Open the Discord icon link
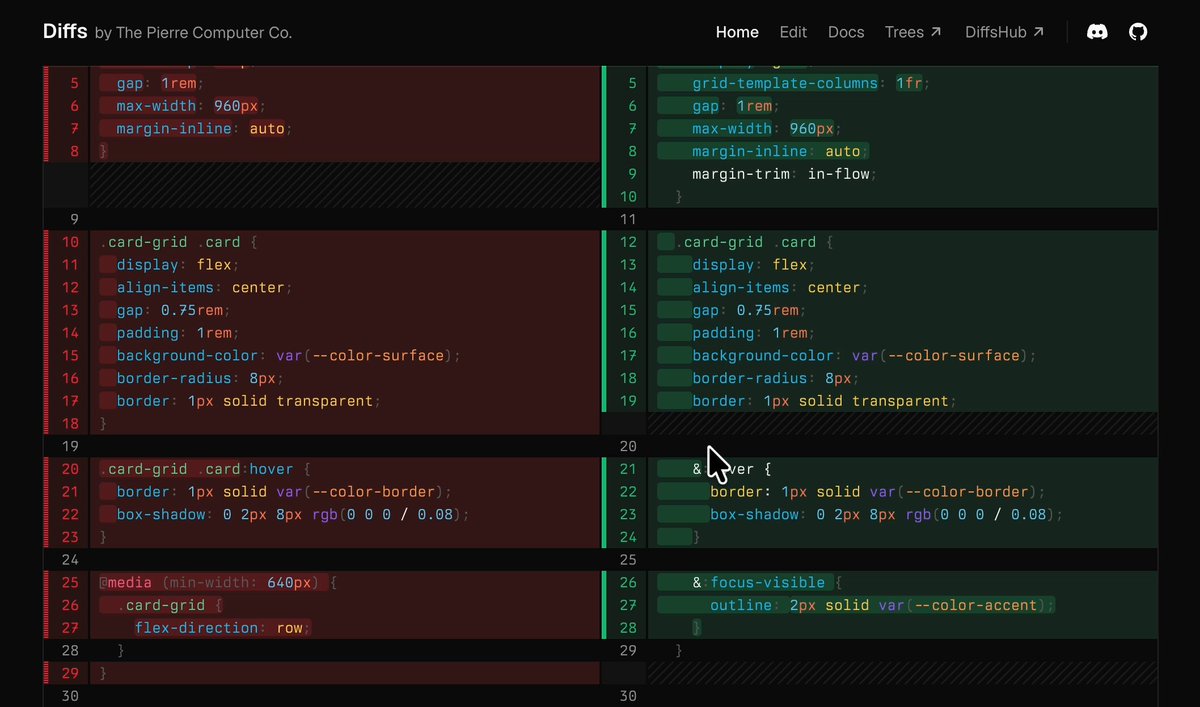 click(x=1097, y=32)
